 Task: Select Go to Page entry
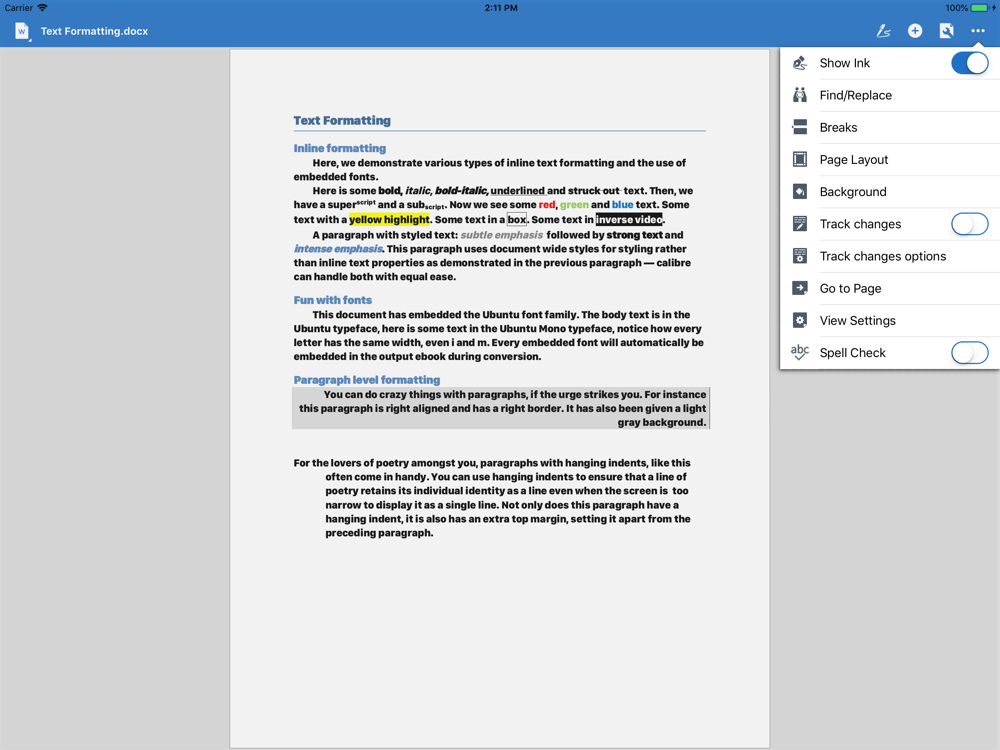pos(890,288)
